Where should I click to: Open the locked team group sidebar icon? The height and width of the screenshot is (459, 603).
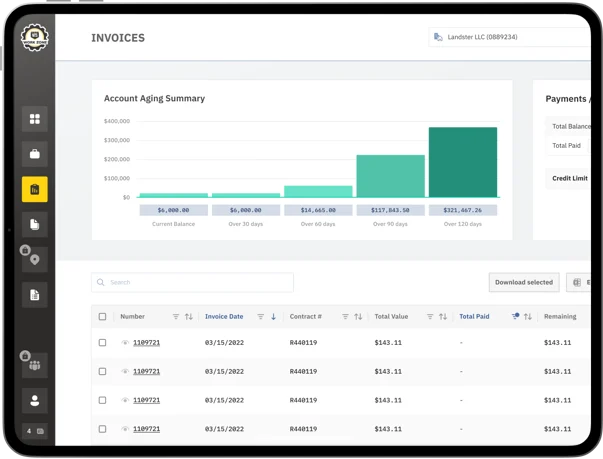point(35,365)
